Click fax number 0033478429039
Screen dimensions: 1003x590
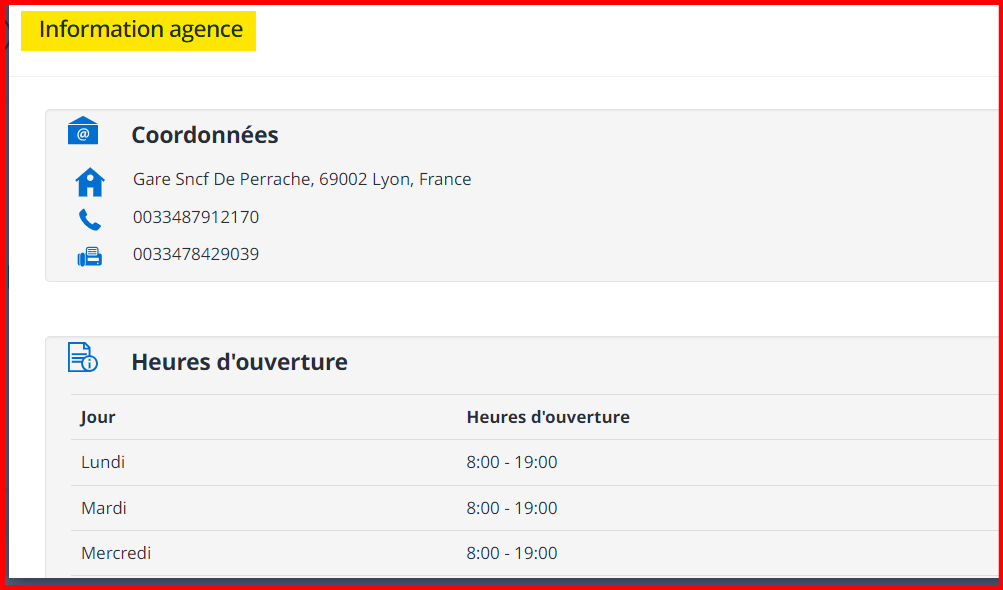tap(196, 254)
